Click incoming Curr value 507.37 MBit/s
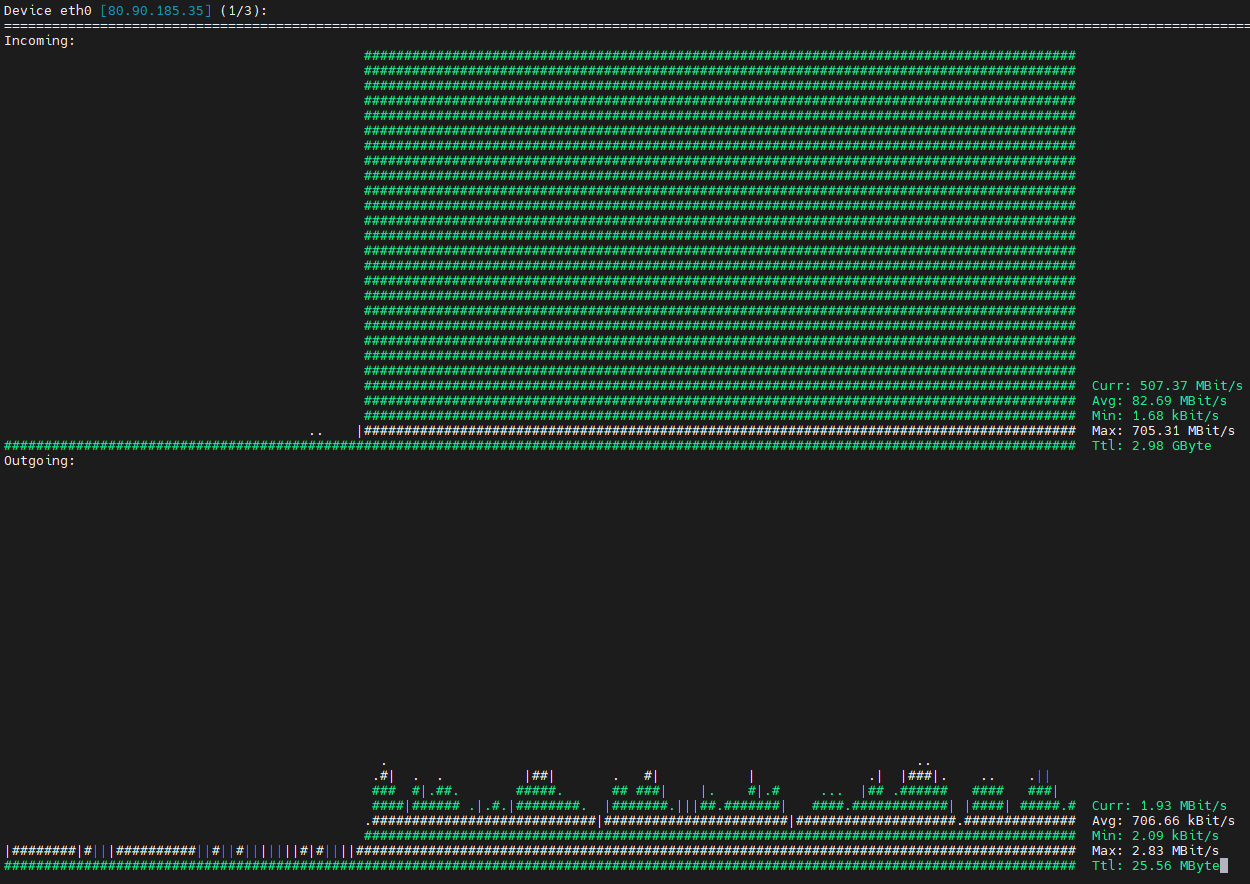Image resolution: width=1250 pixels, height=884 pixels. (1167, 386)
